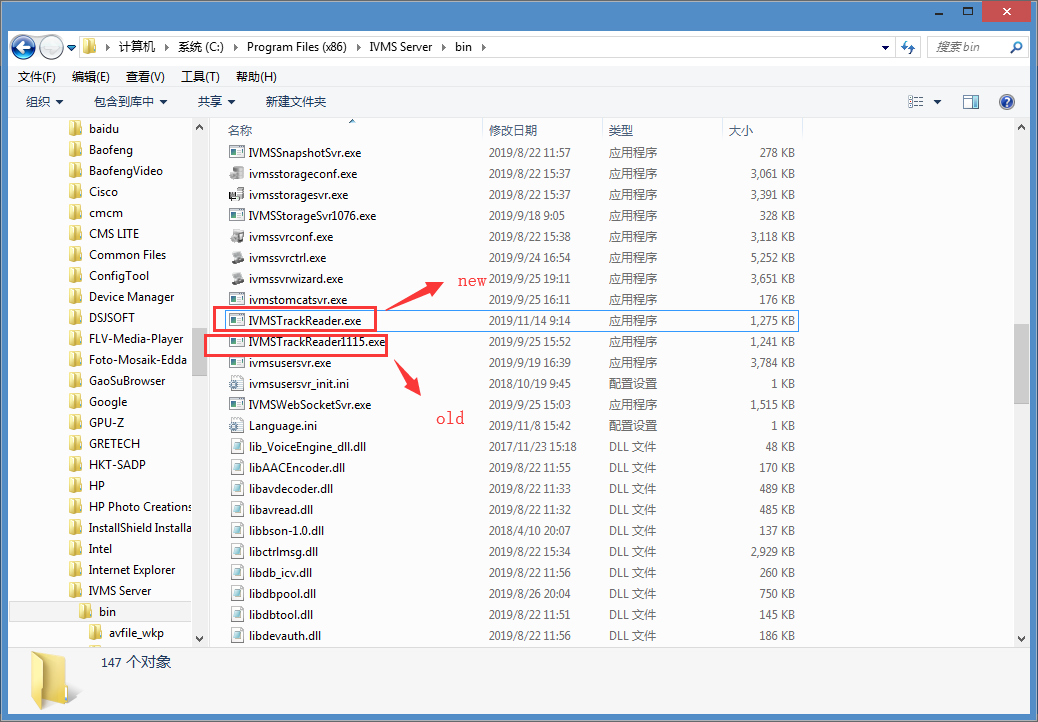The image size is (1038, 722).
Task: Open the 包含到库中 dropdown
Action: (x=130, y=102)
